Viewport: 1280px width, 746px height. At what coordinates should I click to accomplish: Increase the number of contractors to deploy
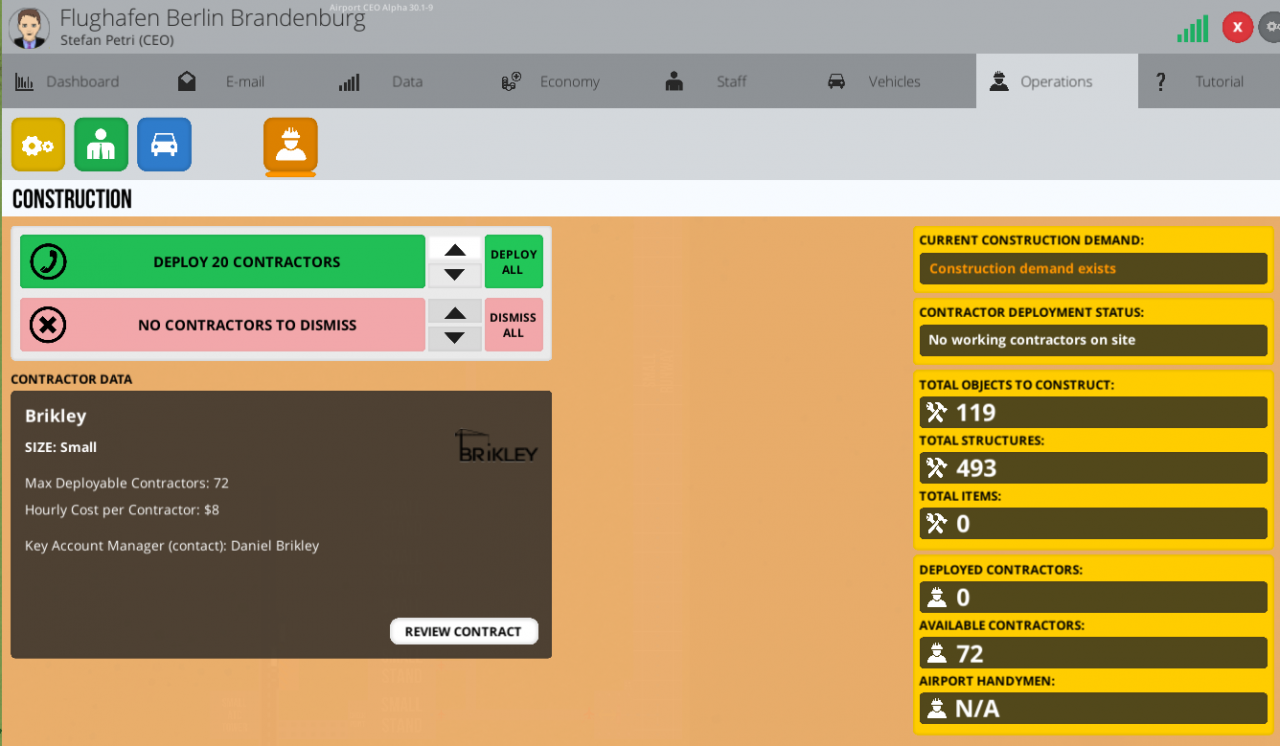click(455, 250)
